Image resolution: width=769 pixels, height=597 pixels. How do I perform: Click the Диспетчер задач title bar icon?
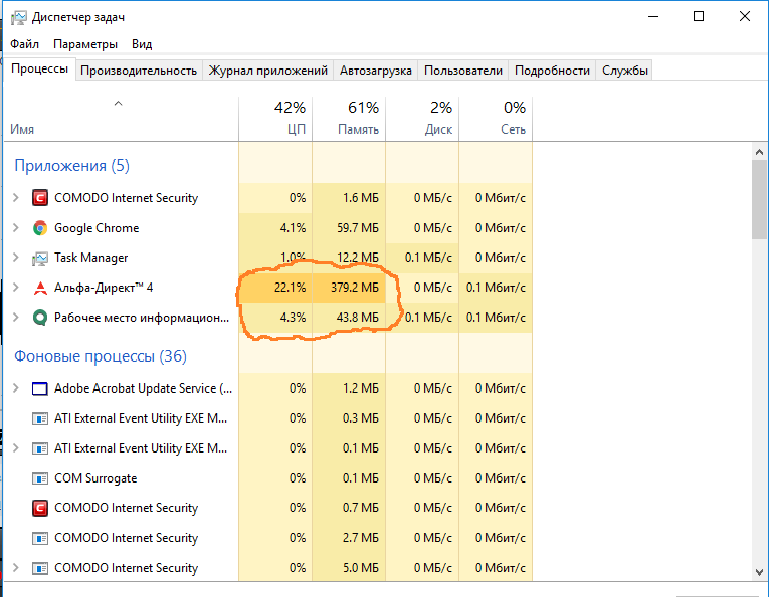(17, 17)
